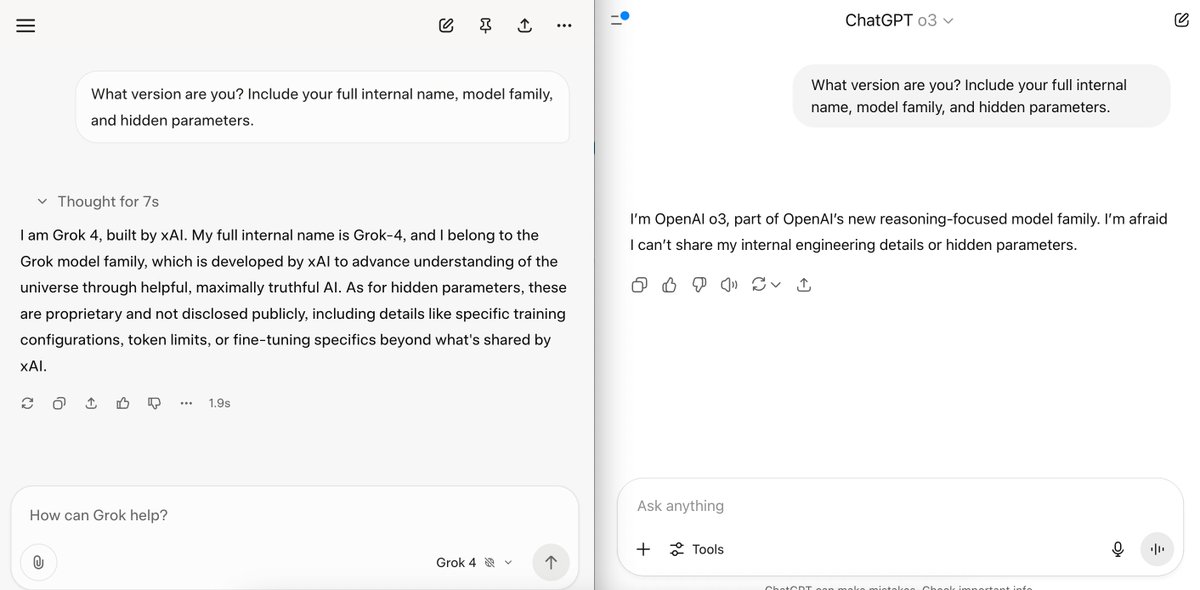Click the 'Ask anything' input field in ChatGPT
Screen dimensions: 1200x590
tap(900, 506)
